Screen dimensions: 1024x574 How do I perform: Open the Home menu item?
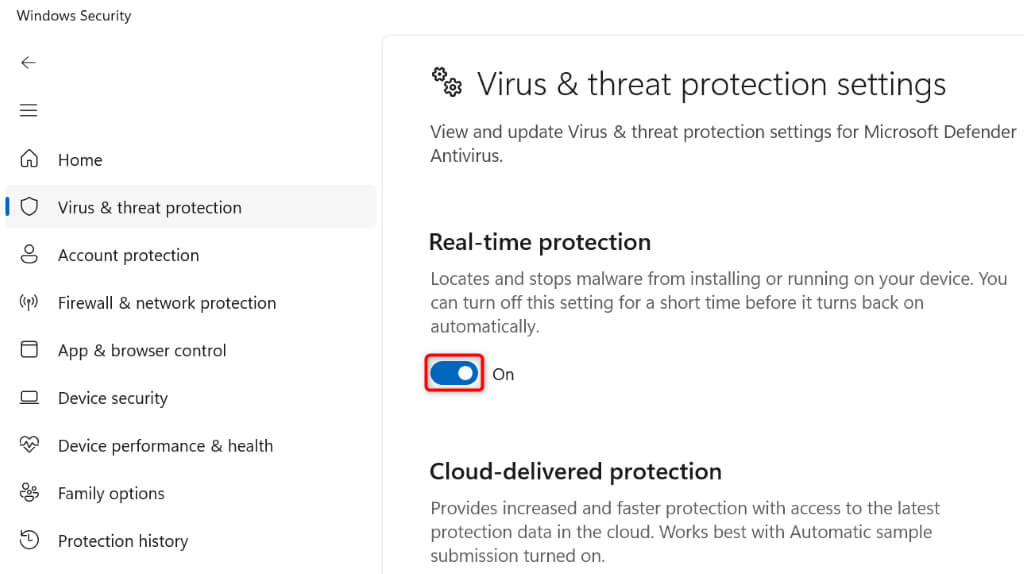[x=80, y=160]
